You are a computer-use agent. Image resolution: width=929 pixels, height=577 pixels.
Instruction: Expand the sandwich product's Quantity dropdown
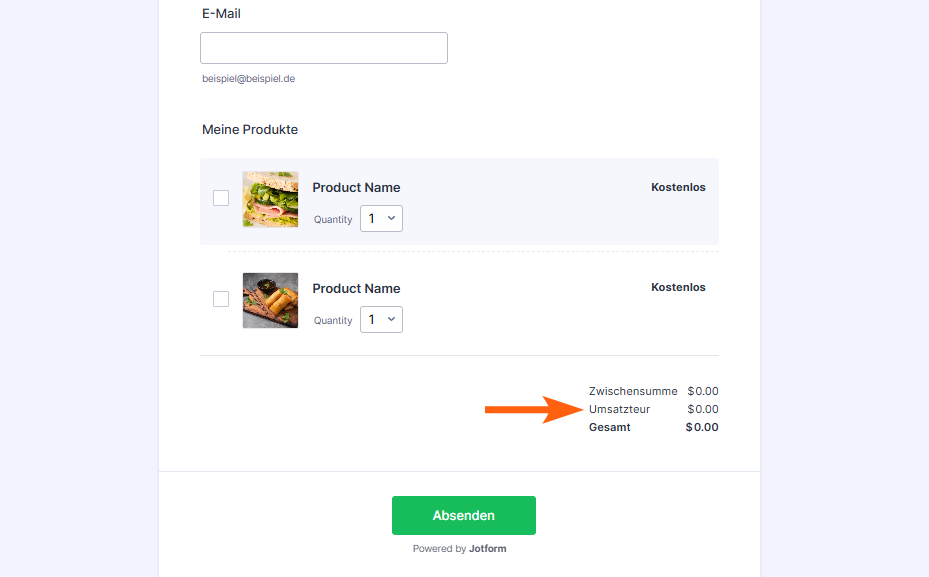pyautogui.click(x=381, y=219)
